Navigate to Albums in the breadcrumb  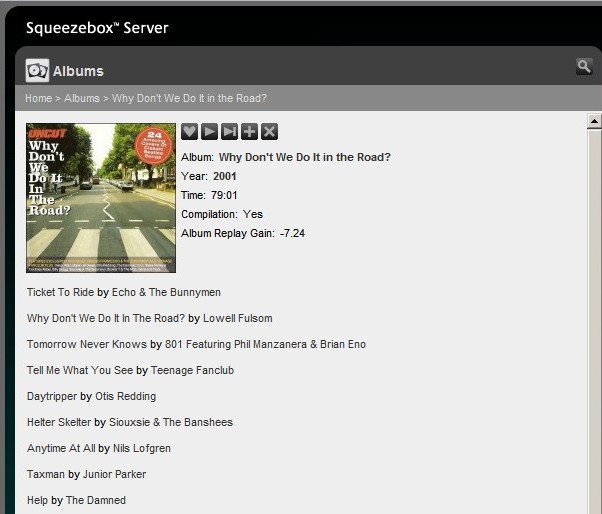click(x=82, y=99)
